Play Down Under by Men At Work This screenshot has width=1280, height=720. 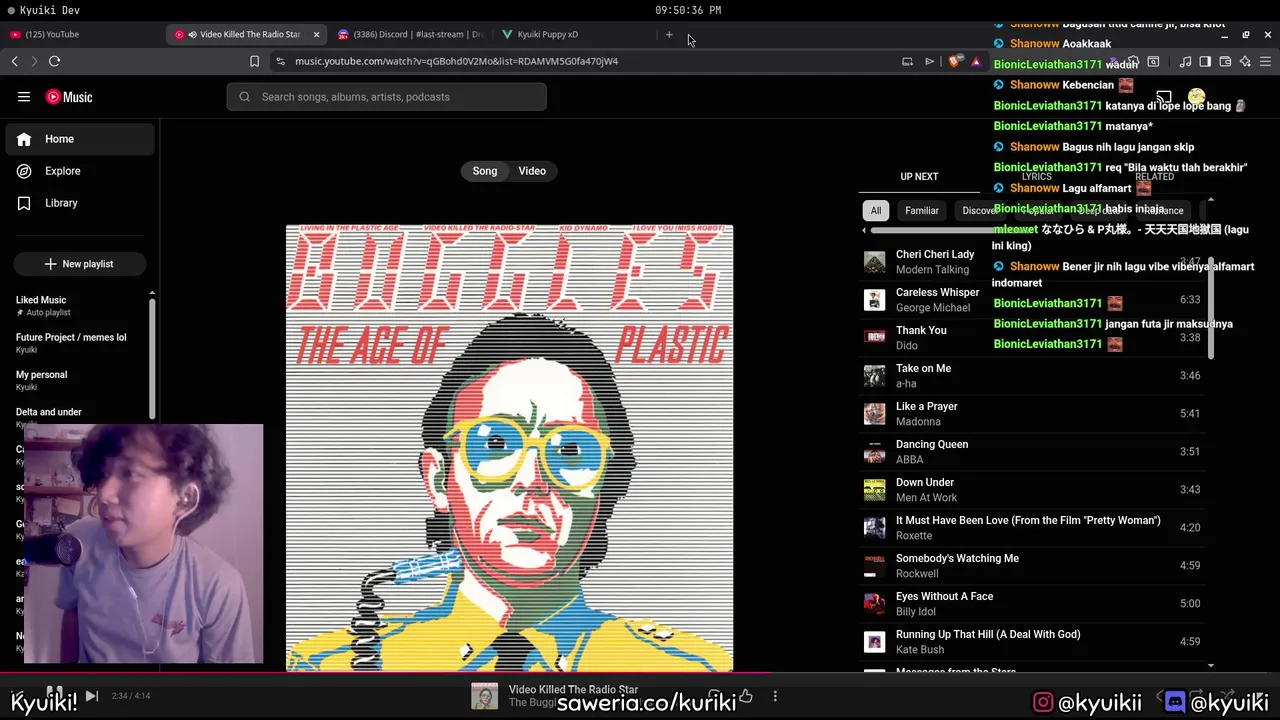(1033, 490)
